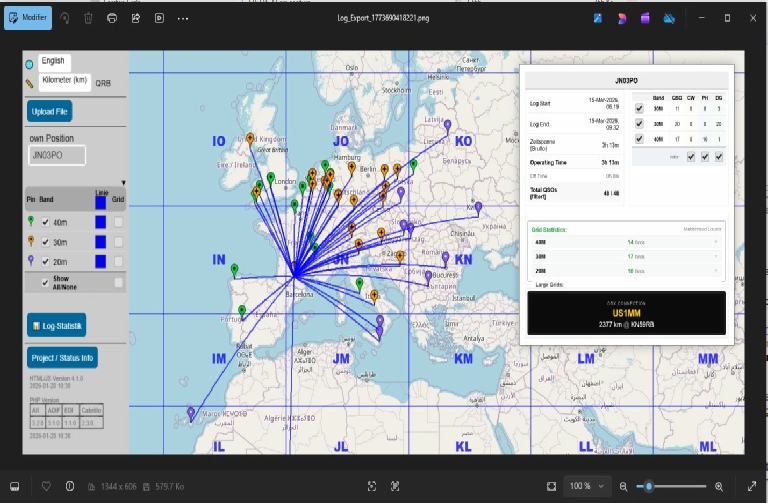This screenshot has width=768, height=503.
Task: Toggle the 40m band checkbox
Action: click(45, 222)
